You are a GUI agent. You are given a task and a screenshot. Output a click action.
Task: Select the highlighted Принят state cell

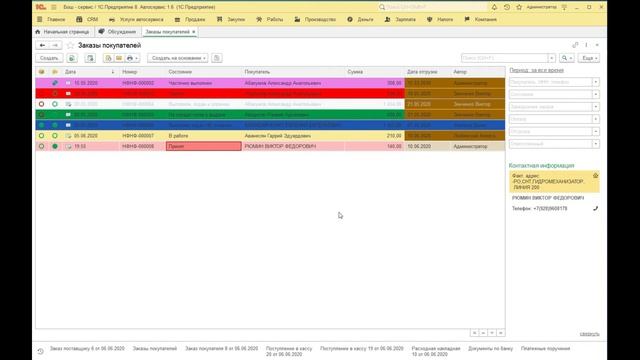tap(204, 146)
